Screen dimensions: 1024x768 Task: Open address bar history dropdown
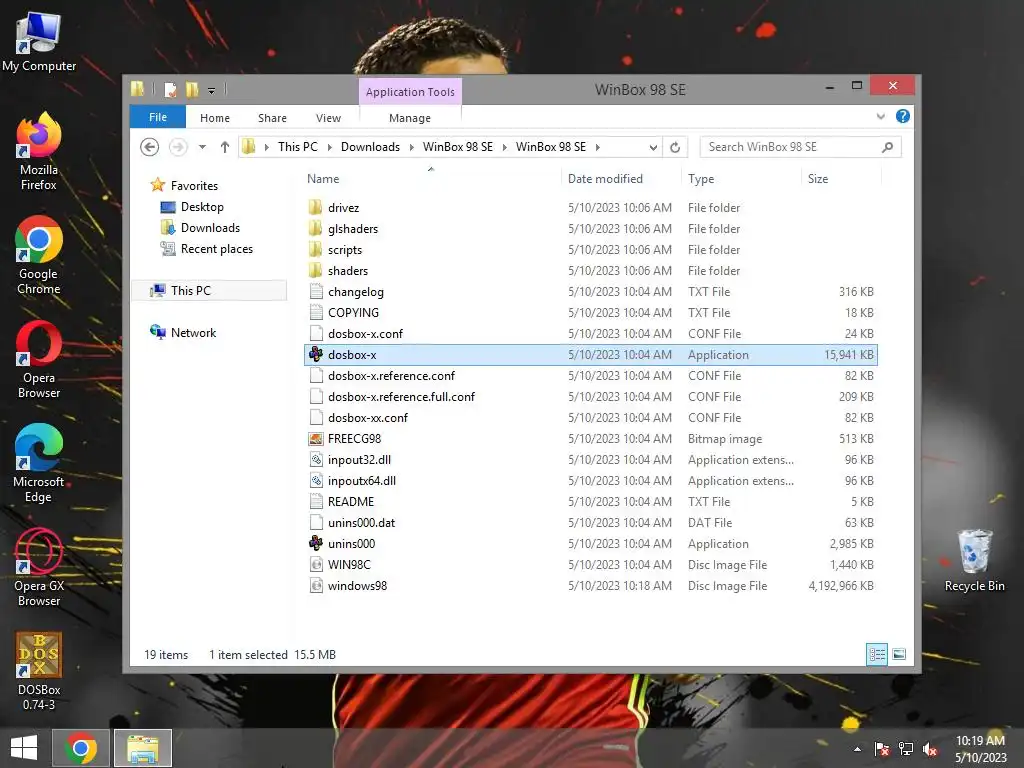coord(653,147)
